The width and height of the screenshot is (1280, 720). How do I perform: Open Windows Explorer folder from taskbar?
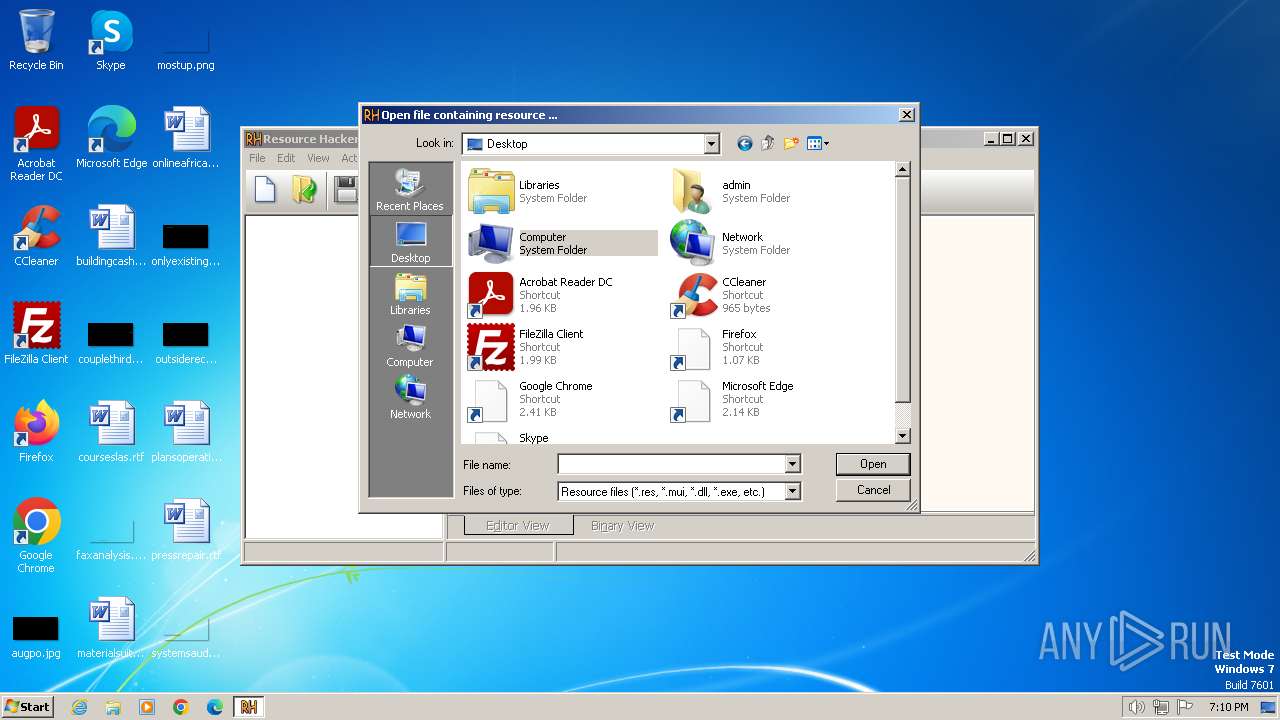pyautogui.click(x=113, y=707)
